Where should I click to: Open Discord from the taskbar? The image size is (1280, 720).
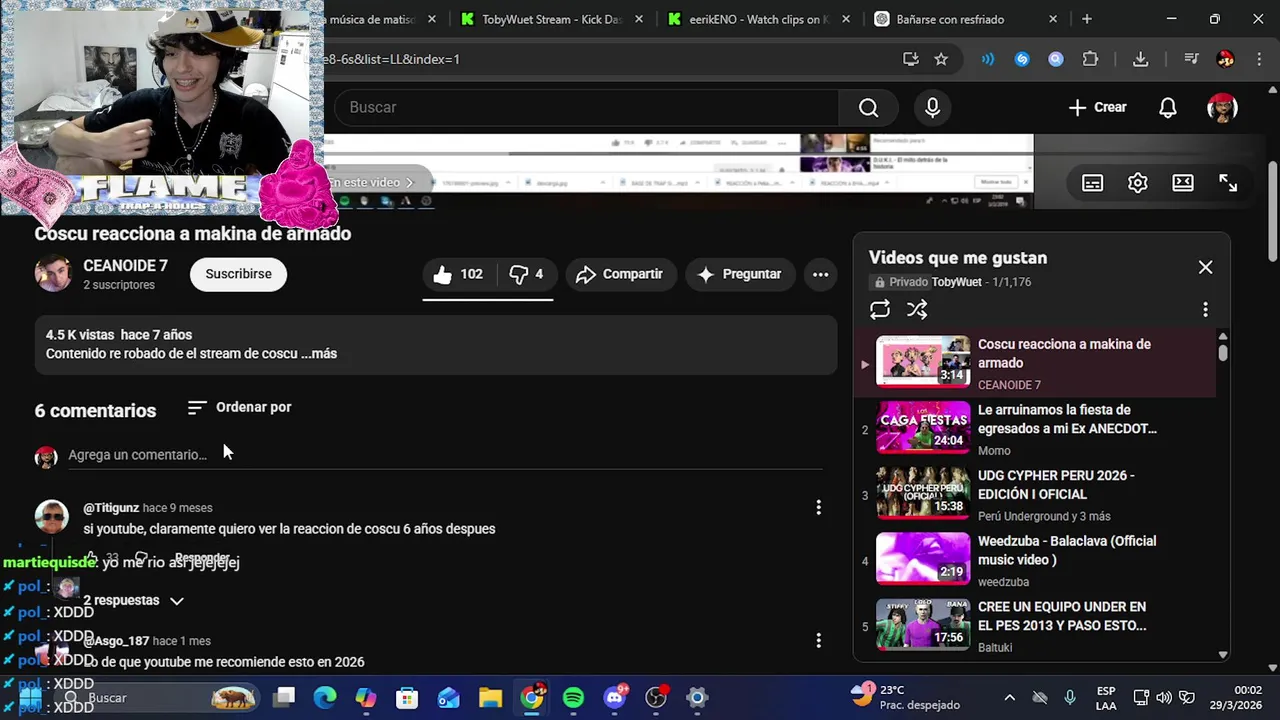coord(615,697)
